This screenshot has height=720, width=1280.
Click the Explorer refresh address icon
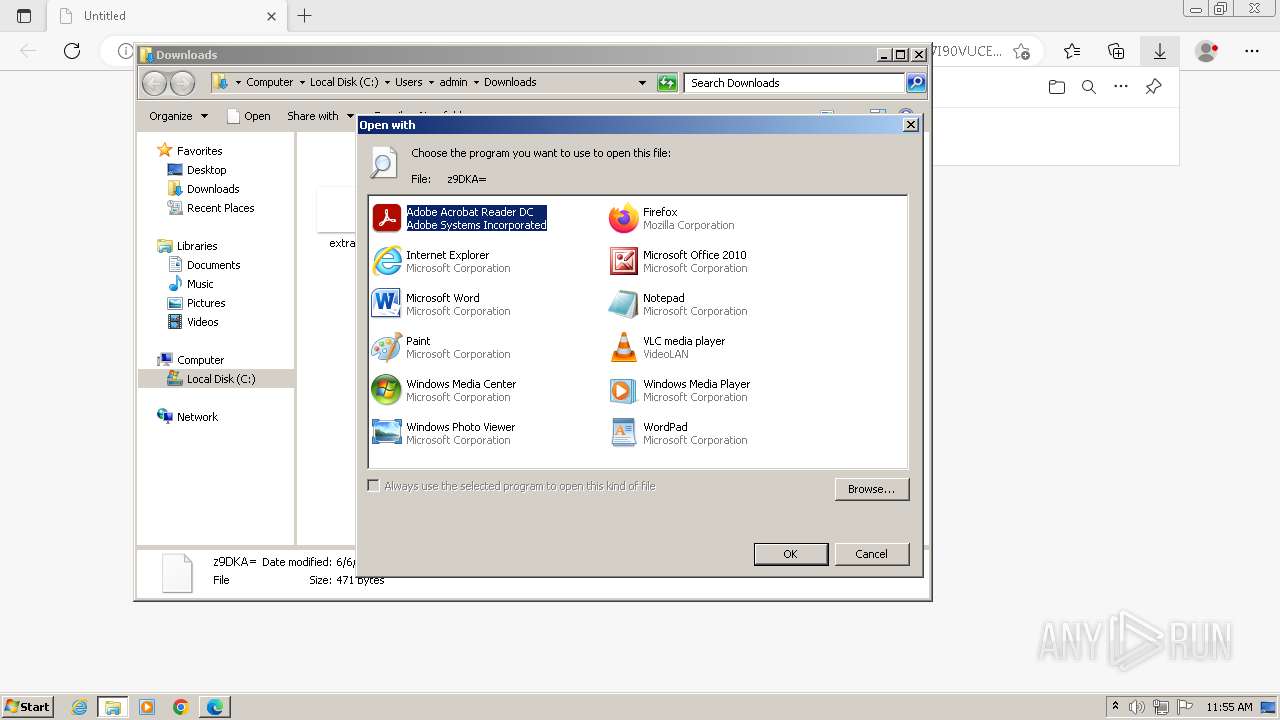click(667, 83)
